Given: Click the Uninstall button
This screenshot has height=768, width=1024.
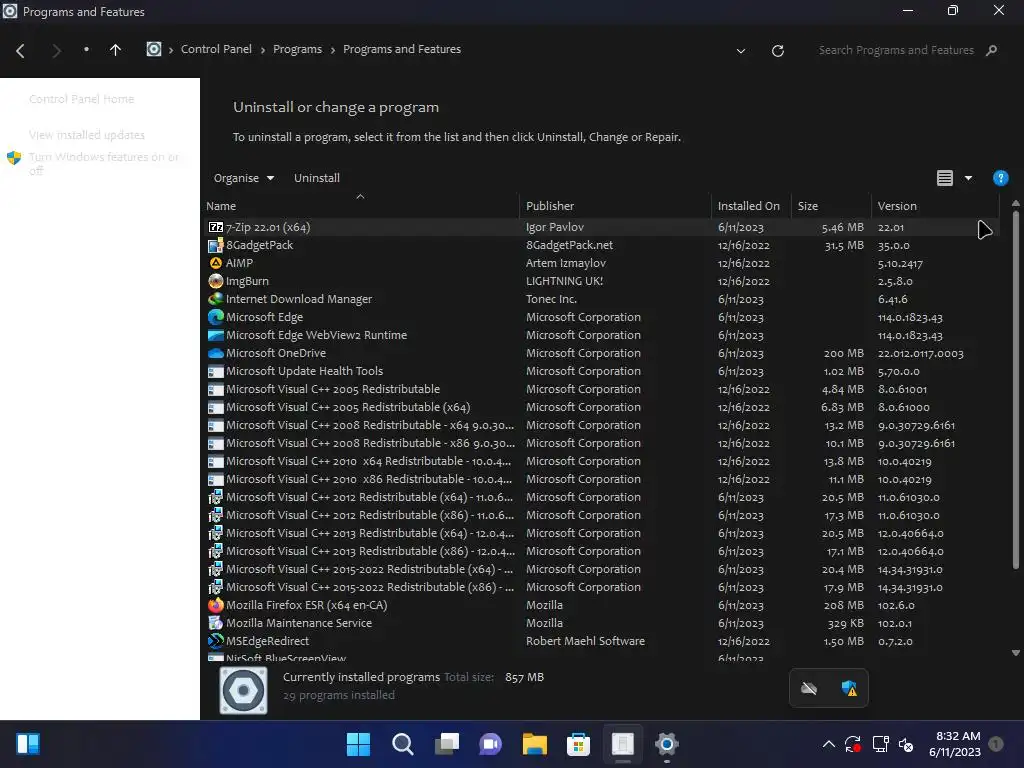Looking at the screenshot, I should 317,178.
